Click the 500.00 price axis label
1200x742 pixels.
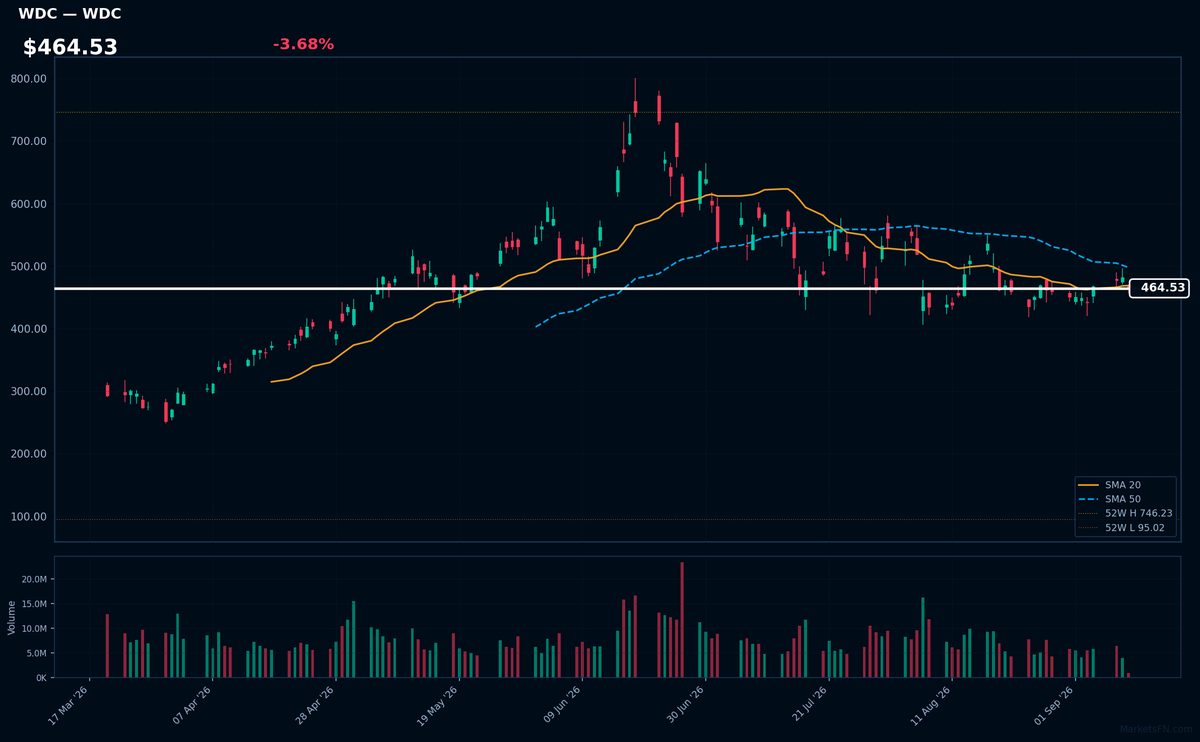coord(29,267)
